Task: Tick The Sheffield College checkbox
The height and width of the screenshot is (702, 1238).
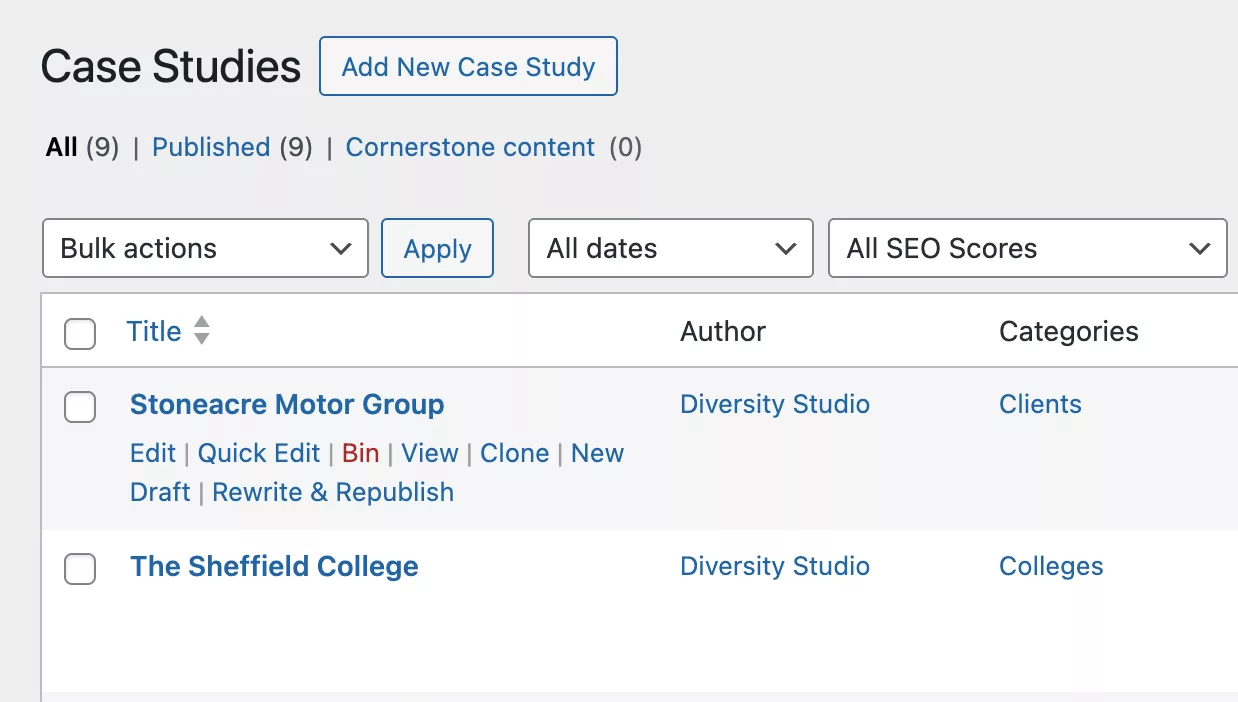Action: click(x=80, y=568)
